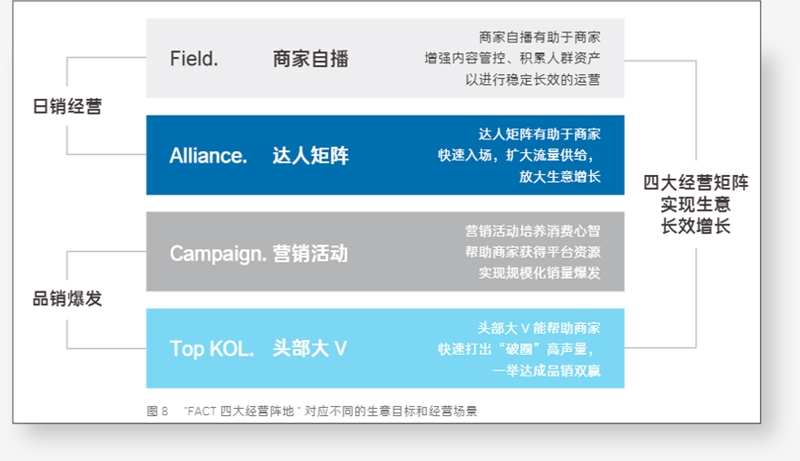Click the Alliance. label
This screenshot has height=461, width=800.
(208, 156)
